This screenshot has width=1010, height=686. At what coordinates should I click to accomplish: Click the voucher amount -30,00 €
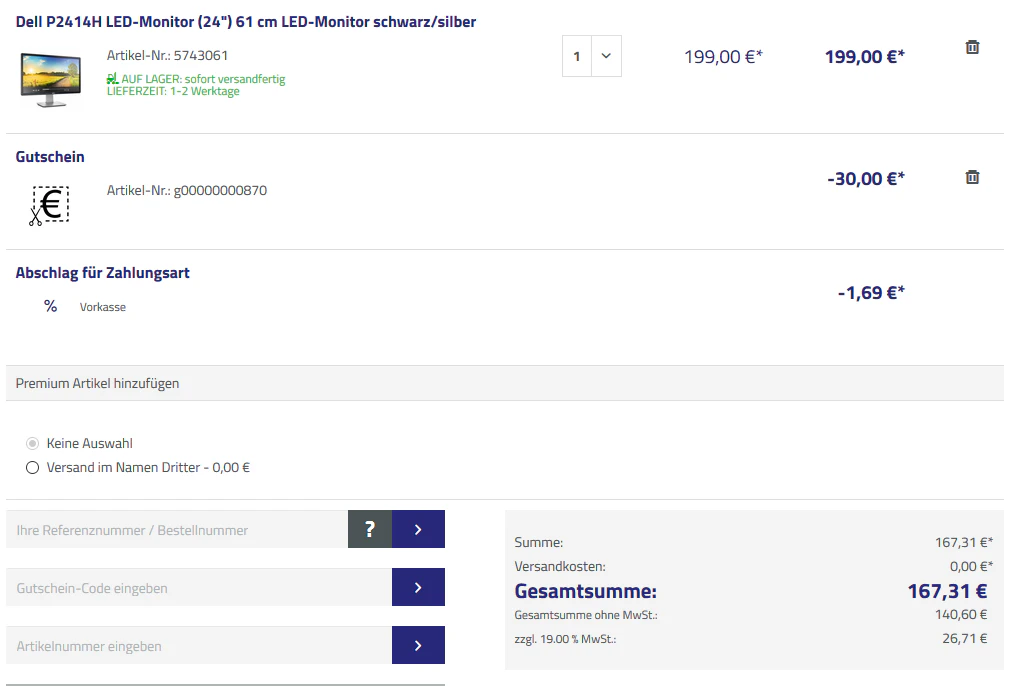(x=866, y=178)
